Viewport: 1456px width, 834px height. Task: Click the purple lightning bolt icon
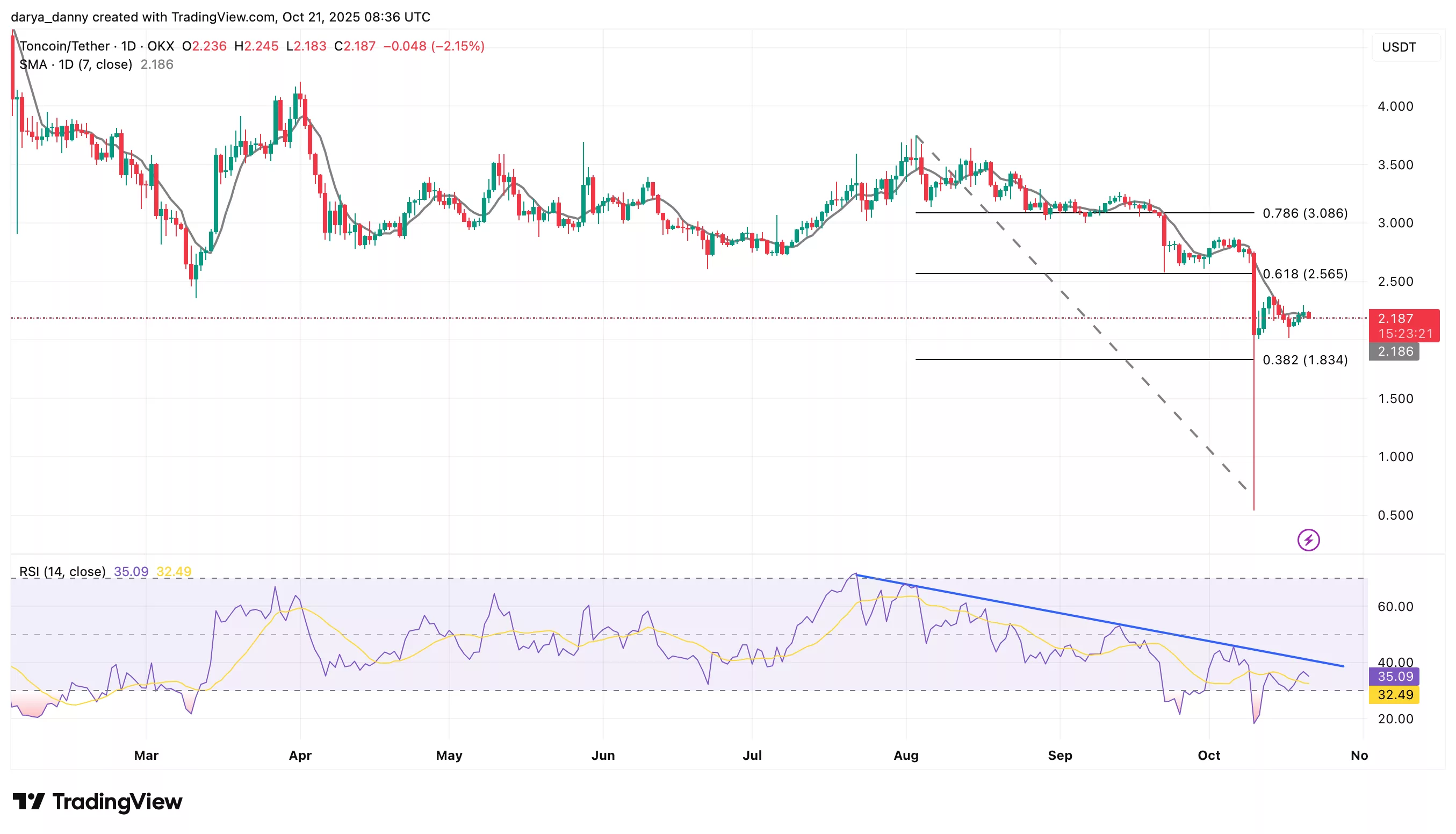pyautogui.click(x=1308, y=540)
